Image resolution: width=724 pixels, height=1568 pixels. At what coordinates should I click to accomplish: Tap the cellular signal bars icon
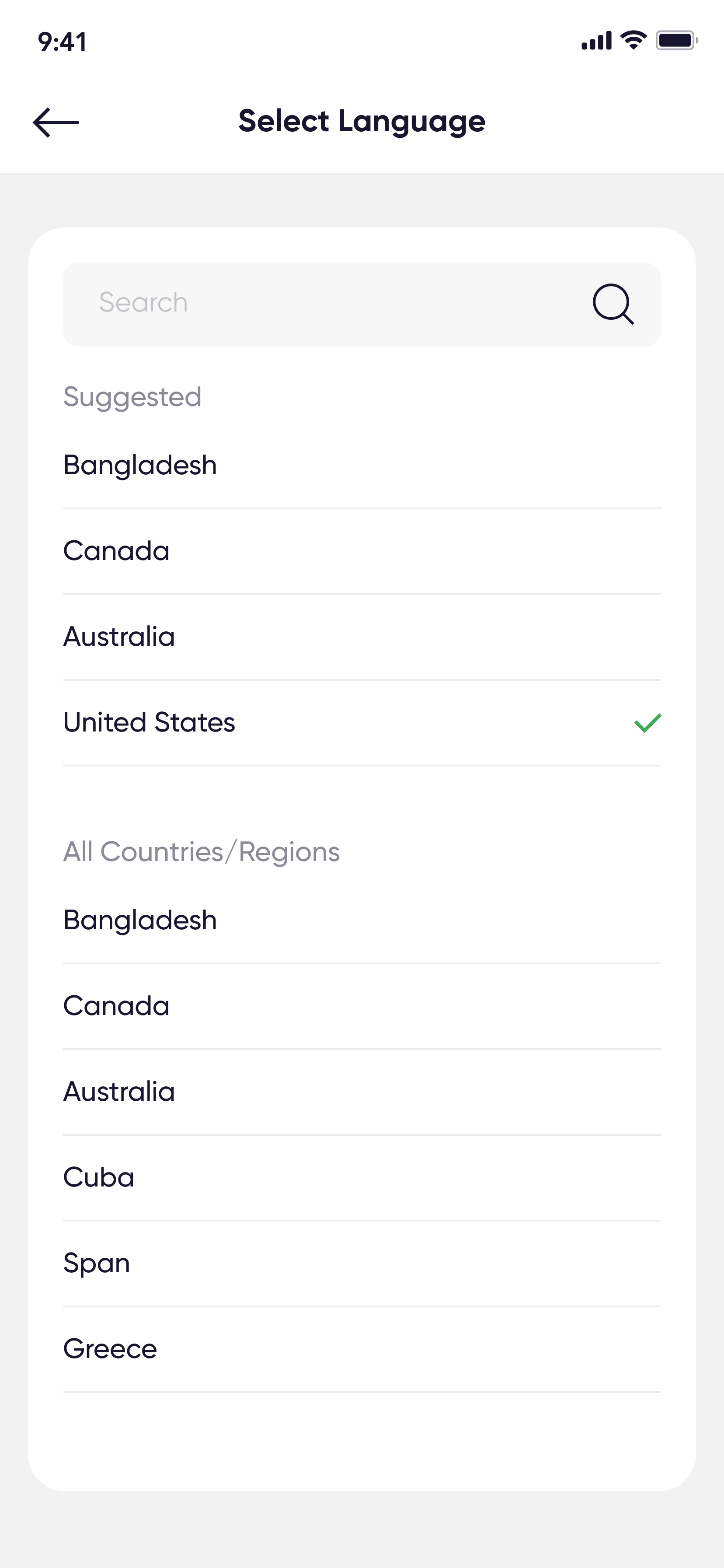(596, 42)
